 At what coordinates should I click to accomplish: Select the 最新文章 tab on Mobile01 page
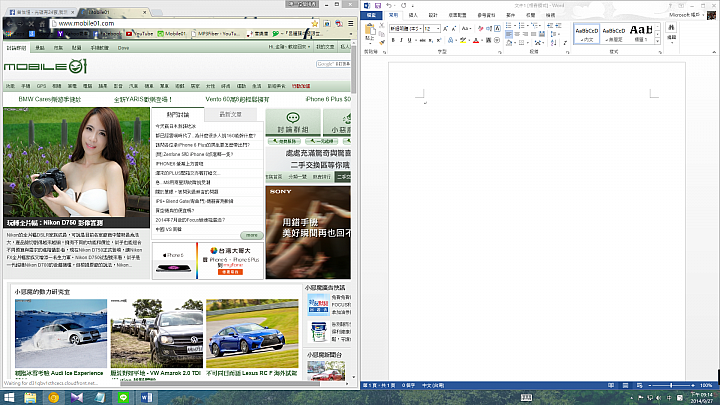(x=230, y=114)
